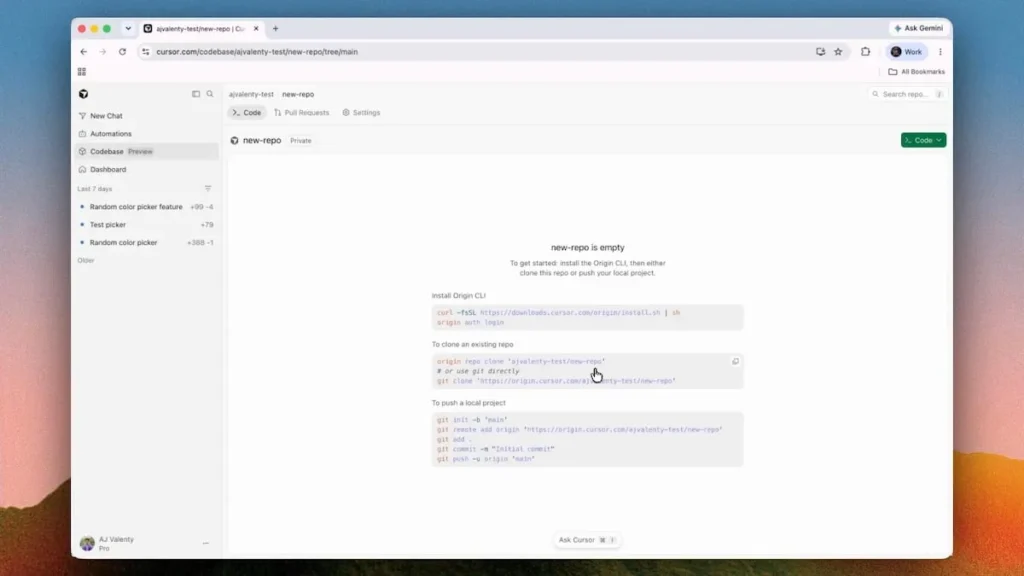This screenshot has width=1024, height=576.
Task: Switch to Pull Requests tab
Action: 302,113
